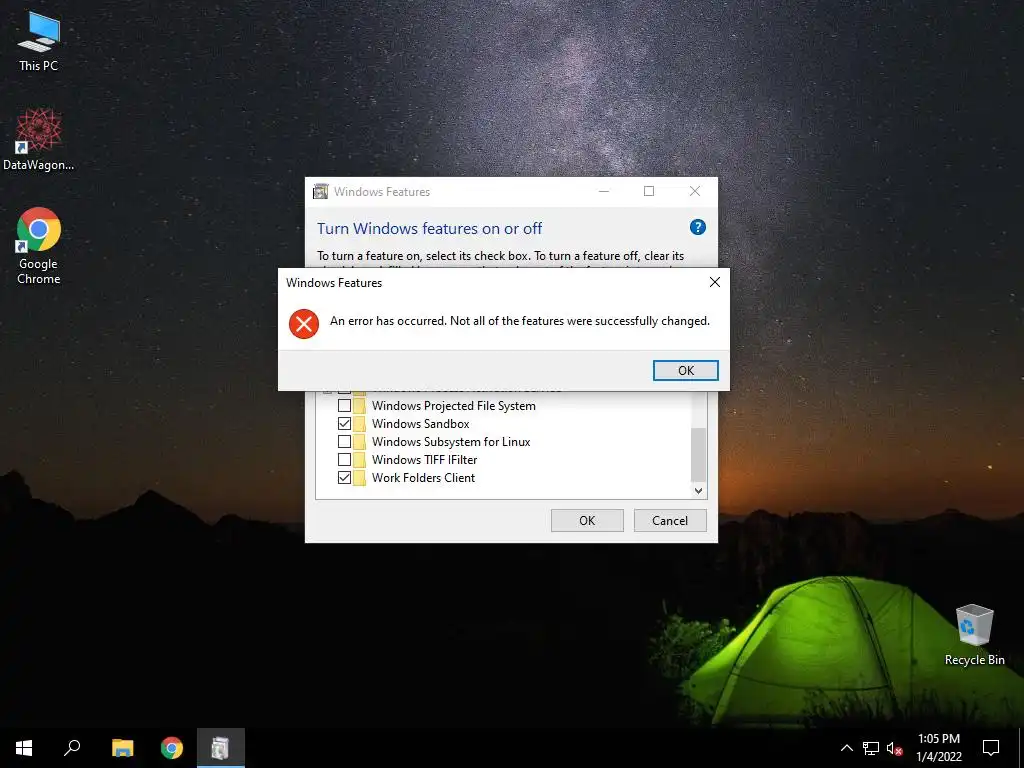Click the Windows Sandbox folder icon
The height and width of the screenshot is (768, 1024).
(x=359, y=423)
